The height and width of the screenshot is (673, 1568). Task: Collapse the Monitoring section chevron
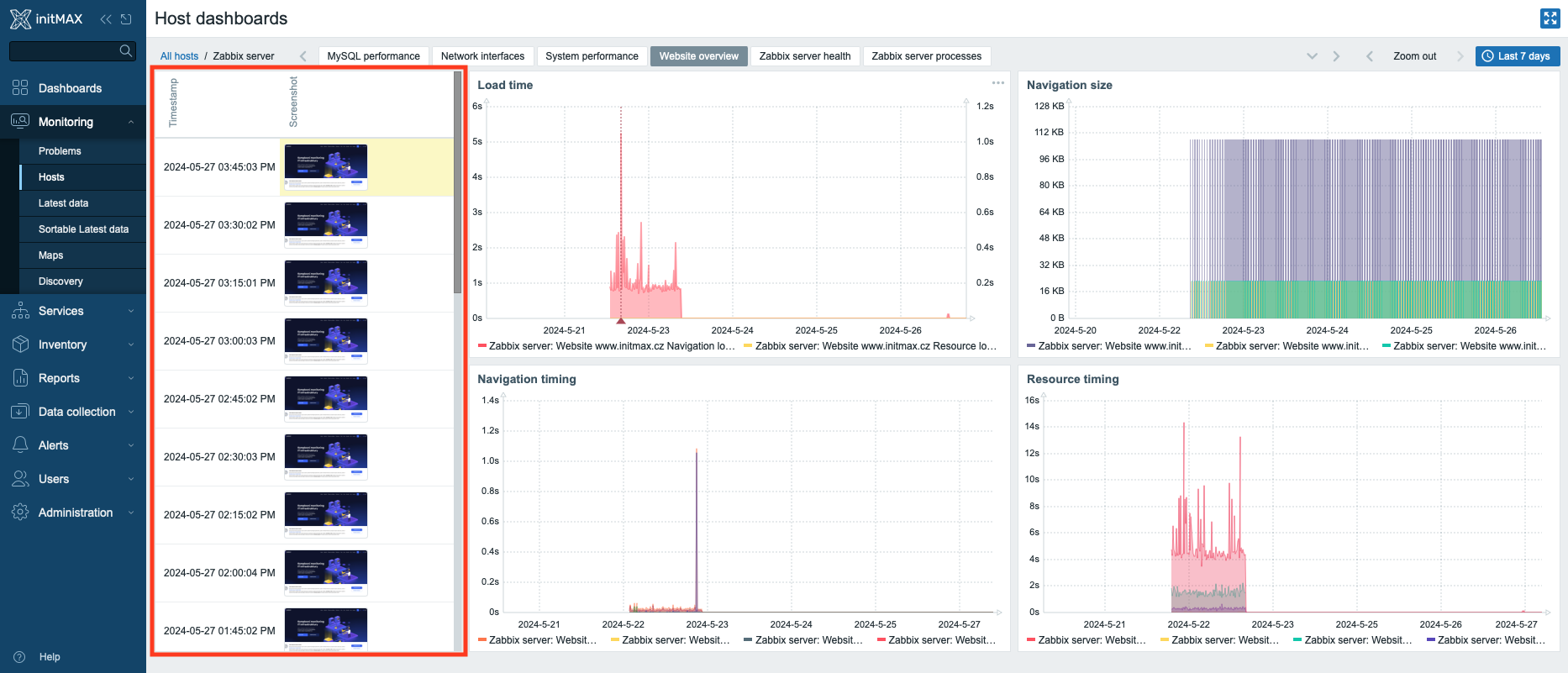[x=131, y=122]
